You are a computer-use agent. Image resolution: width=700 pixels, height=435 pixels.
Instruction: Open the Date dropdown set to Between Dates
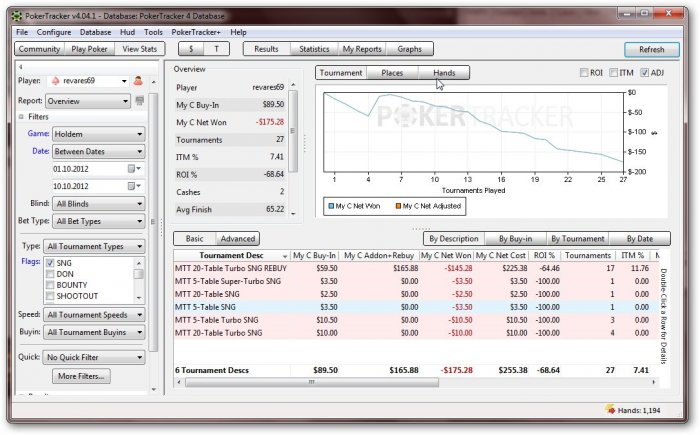tap(99, 151)
